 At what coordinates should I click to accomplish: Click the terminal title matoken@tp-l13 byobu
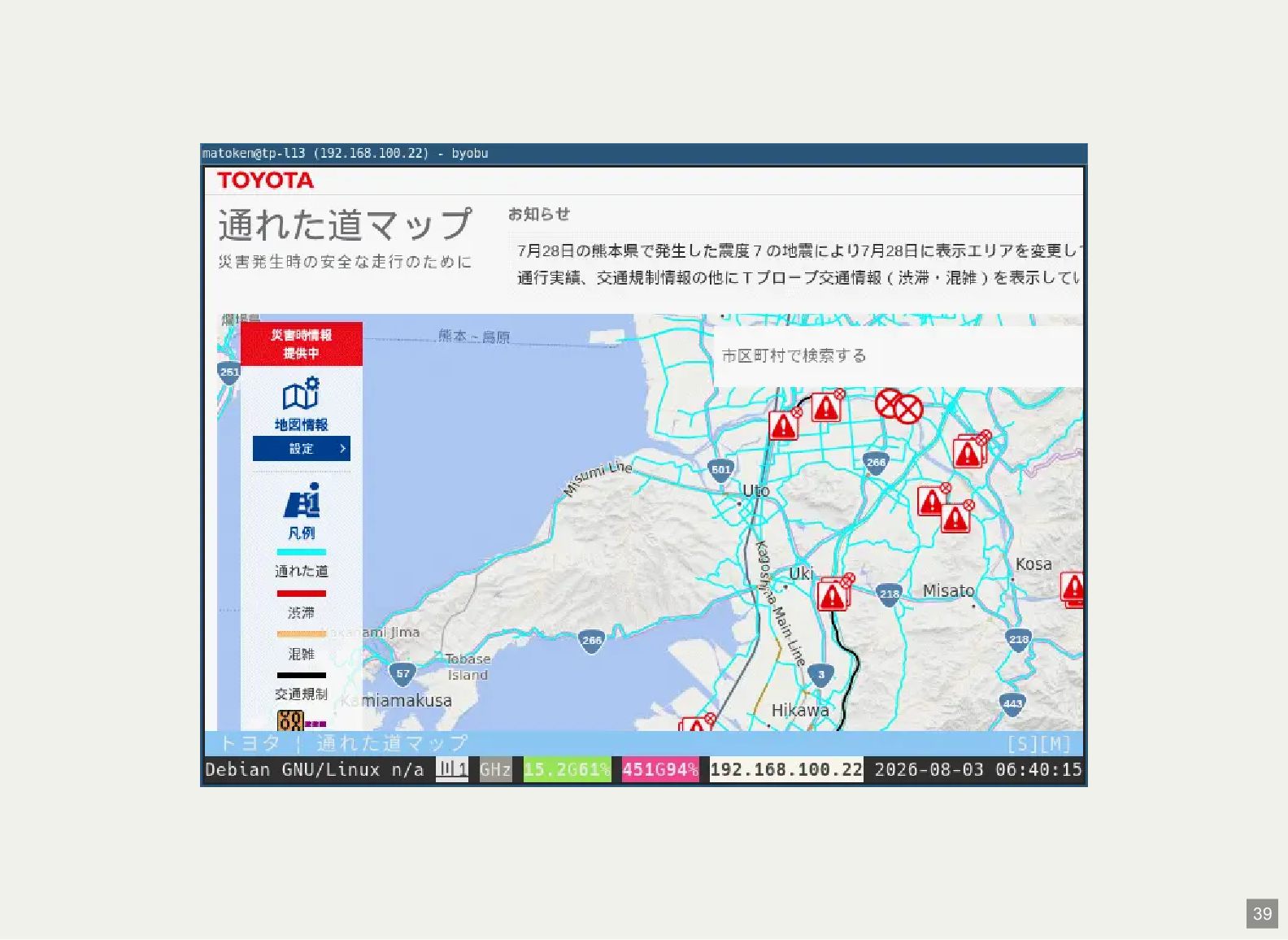coord(345,154)
